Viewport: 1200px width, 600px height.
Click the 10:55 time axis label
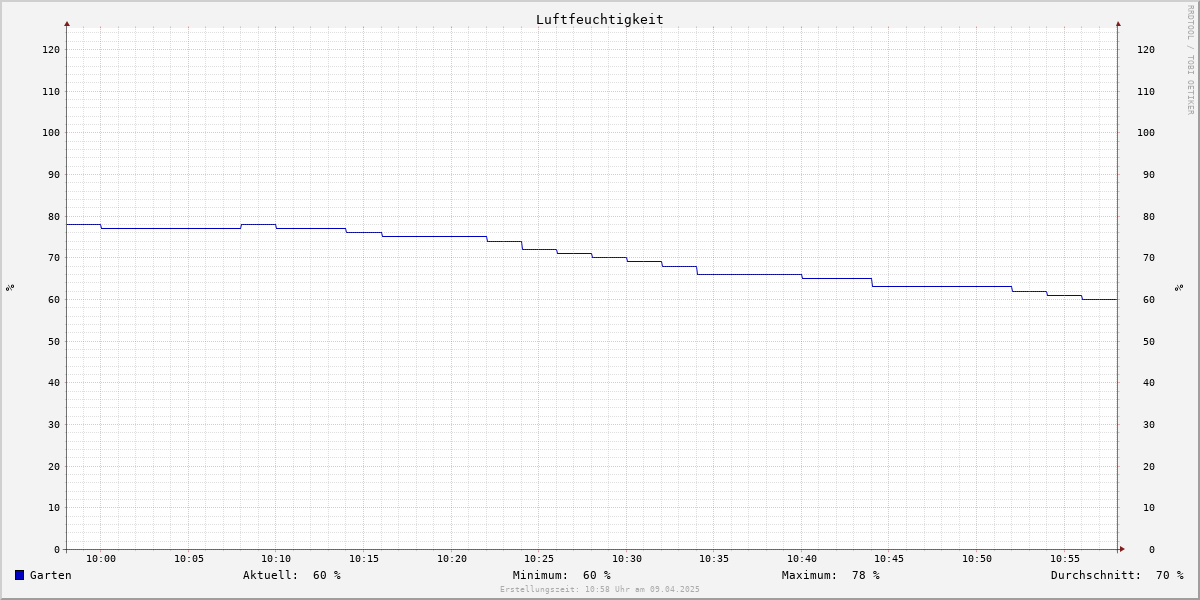[x=1065, y=559]
